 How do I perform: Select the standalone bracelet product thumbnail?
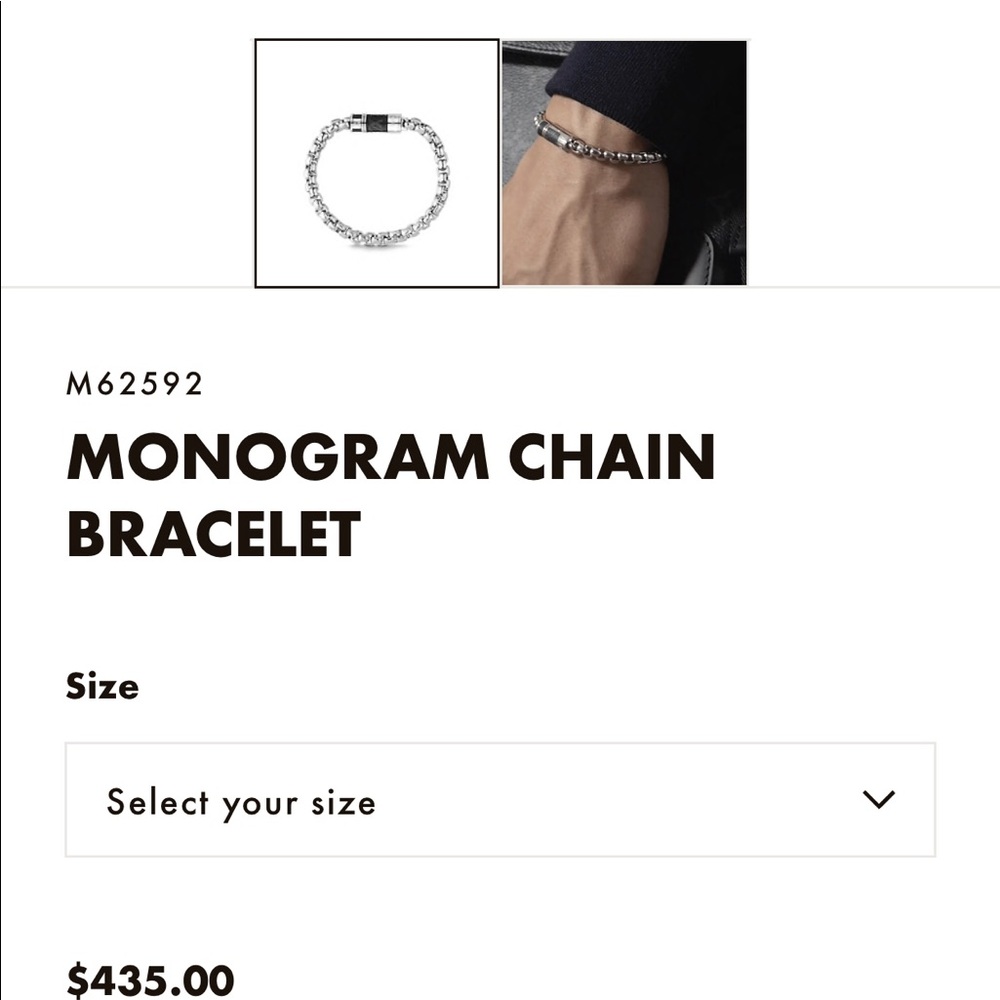tap(378, 163)
